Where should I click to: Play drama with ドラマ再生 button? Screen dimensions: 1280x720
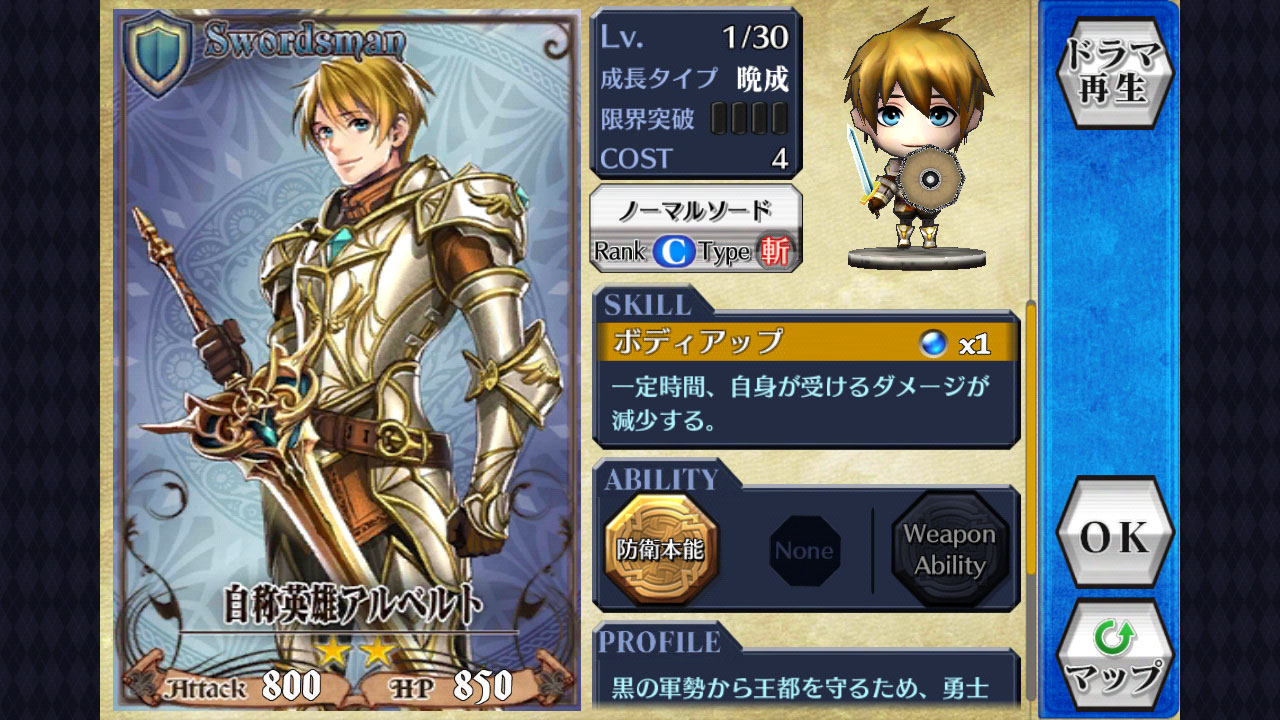pyautogui.click(x=1115, y=71)
